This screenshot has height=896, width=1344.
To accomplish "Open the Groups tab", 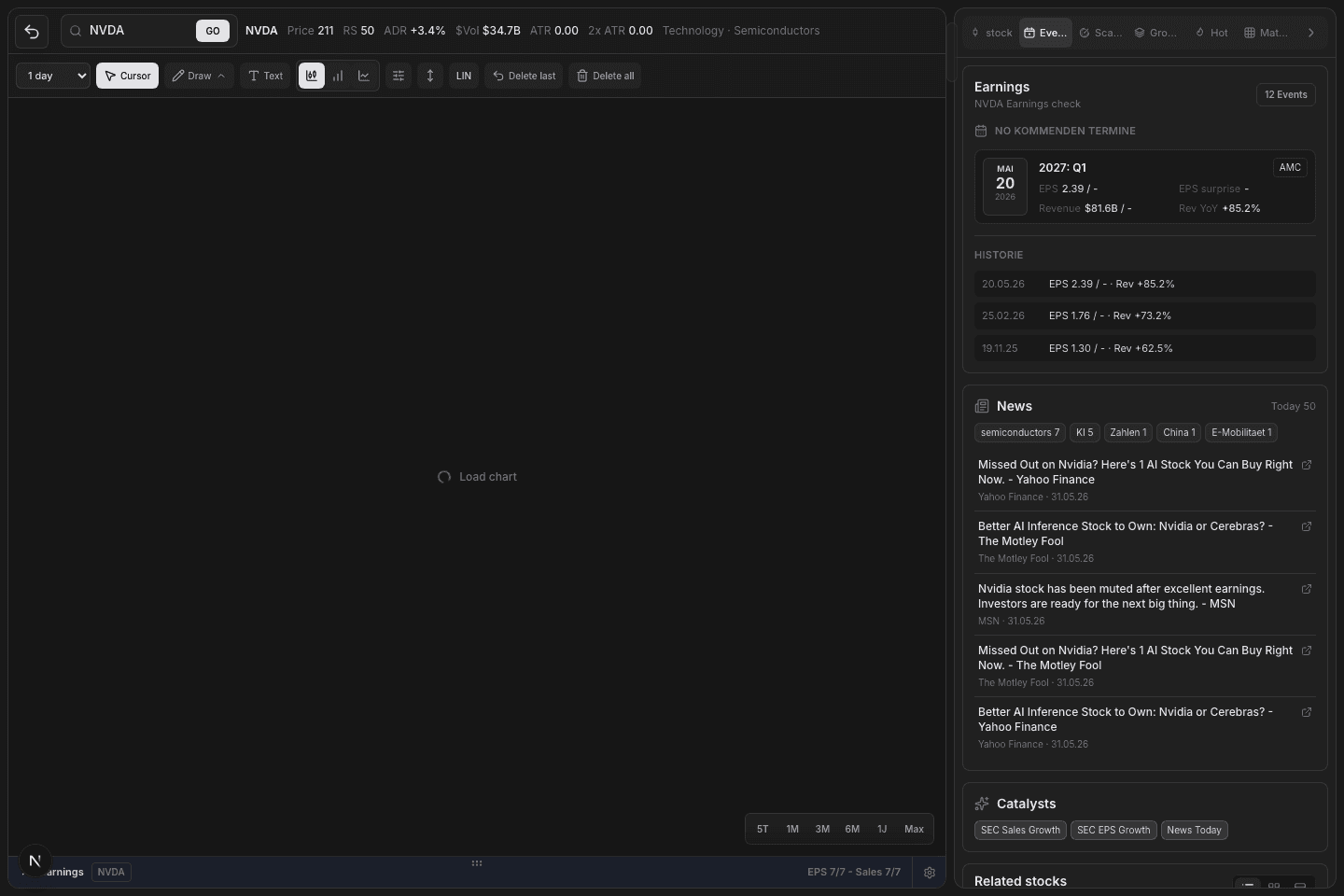I will (x=1155, y=33).
